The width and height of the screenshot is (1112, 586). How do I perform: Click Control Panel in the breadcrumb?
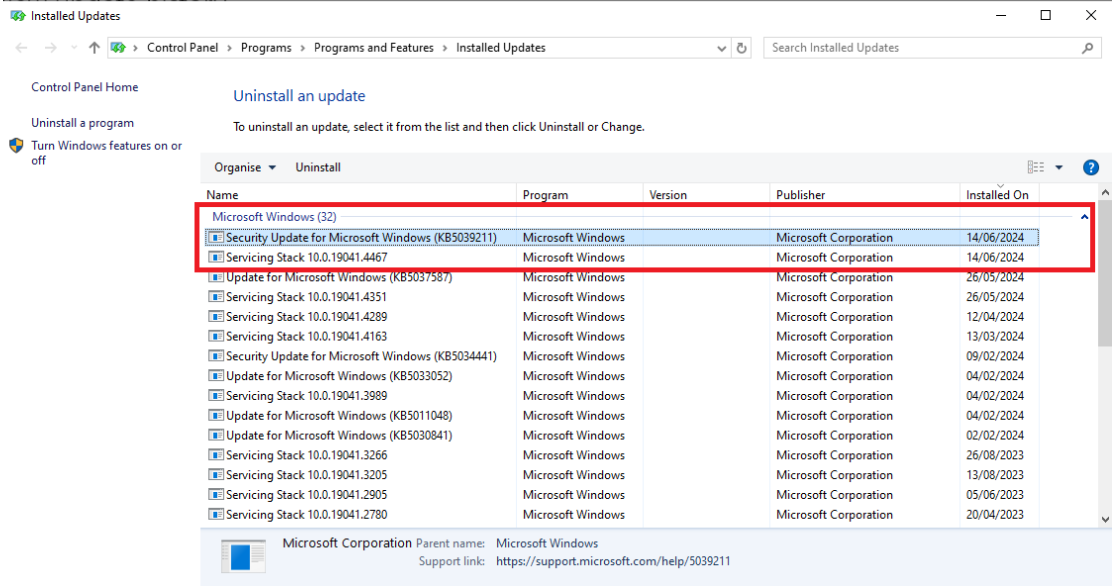182,48
